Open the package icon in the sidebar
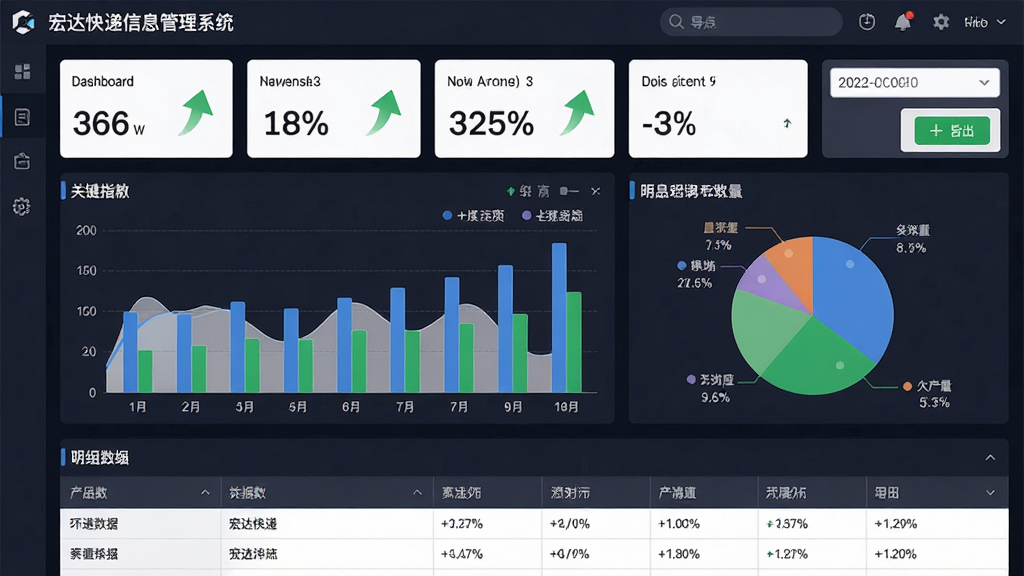The image size is (1024, 576). tap(22, 161)
